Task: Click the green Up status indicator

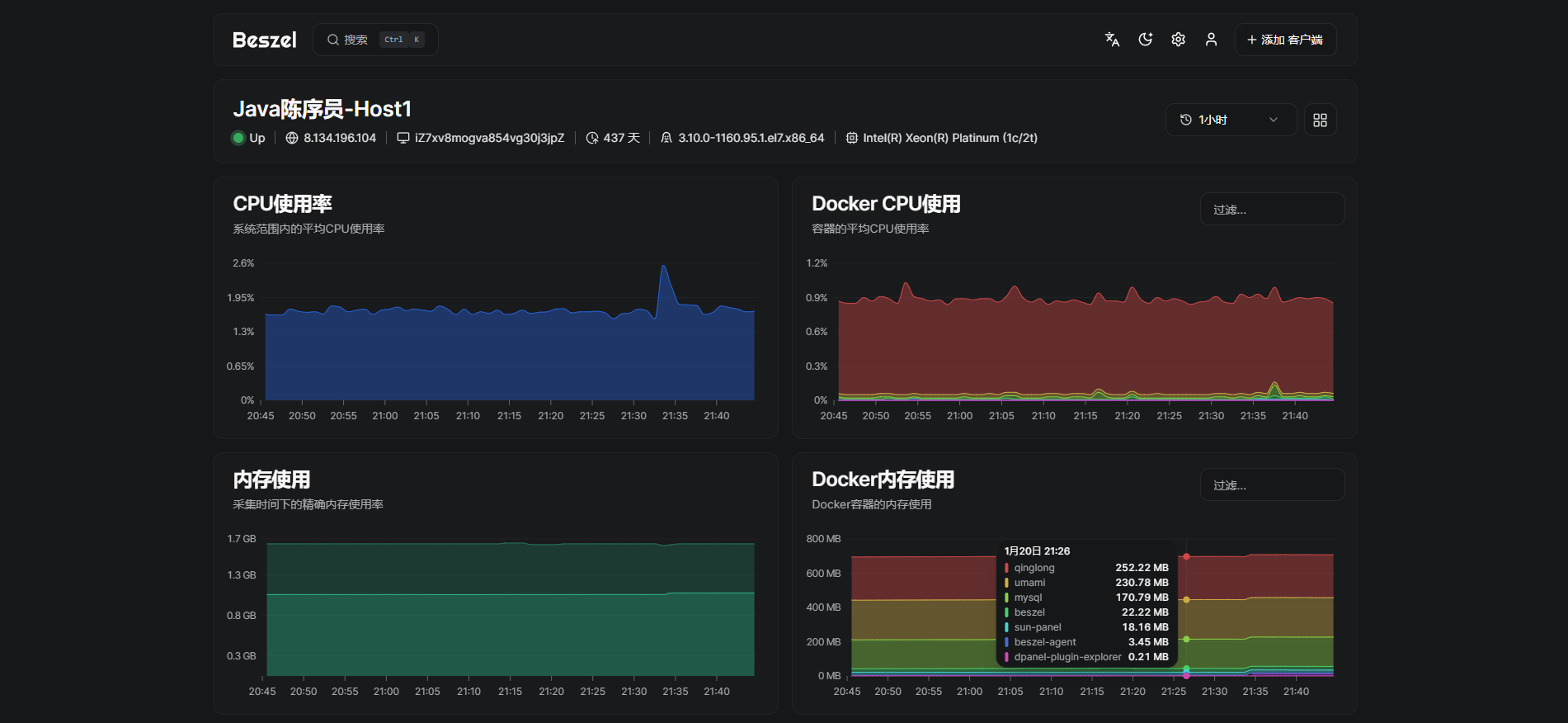Action: coord(239,138)
